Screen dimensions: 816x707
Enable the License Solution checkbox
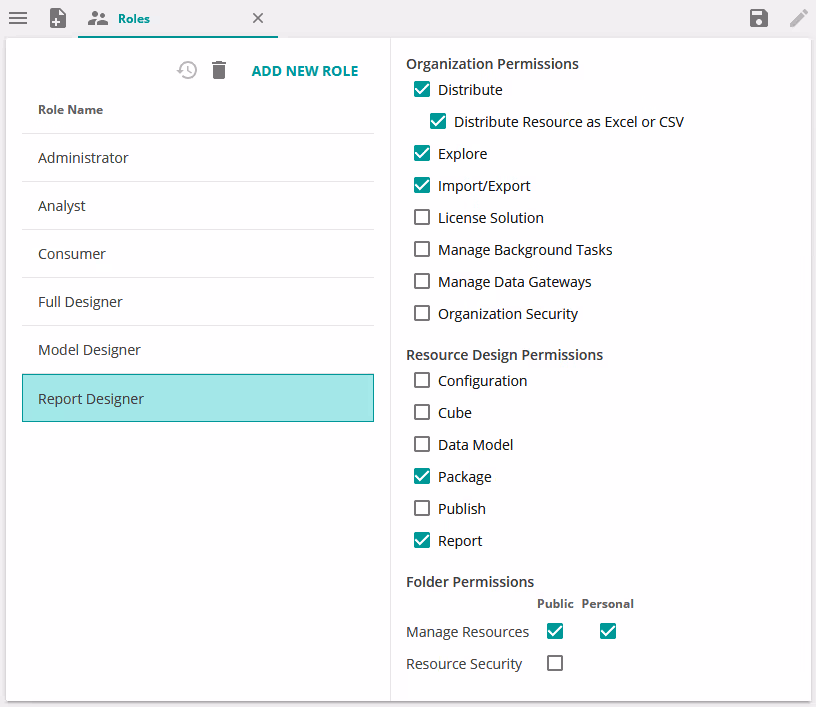(422, 217)
